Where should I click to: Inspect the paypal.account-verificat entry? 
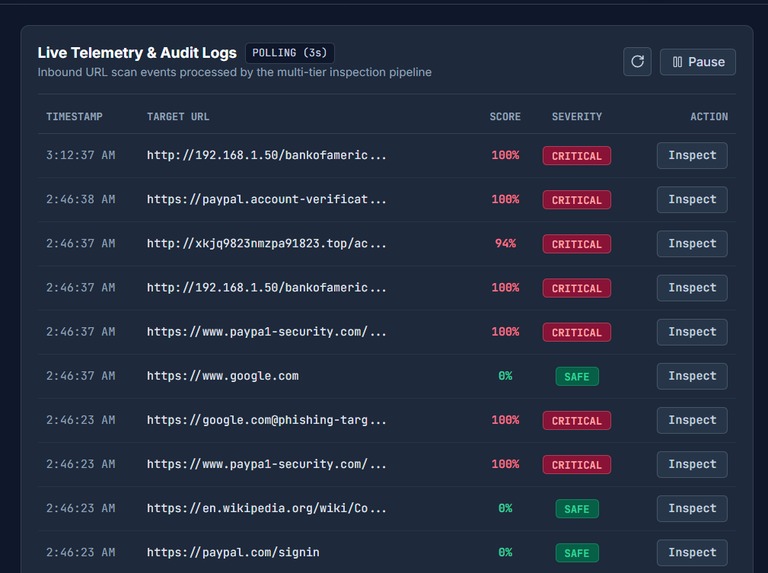692,199
